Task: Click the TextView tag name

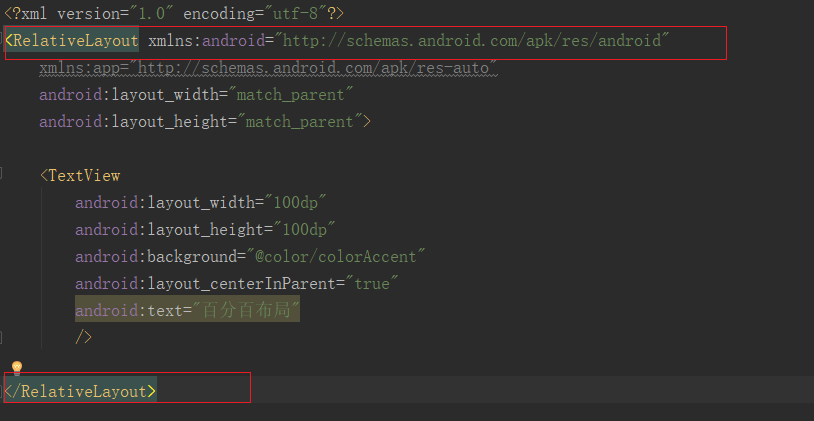Action: [84, 176]
